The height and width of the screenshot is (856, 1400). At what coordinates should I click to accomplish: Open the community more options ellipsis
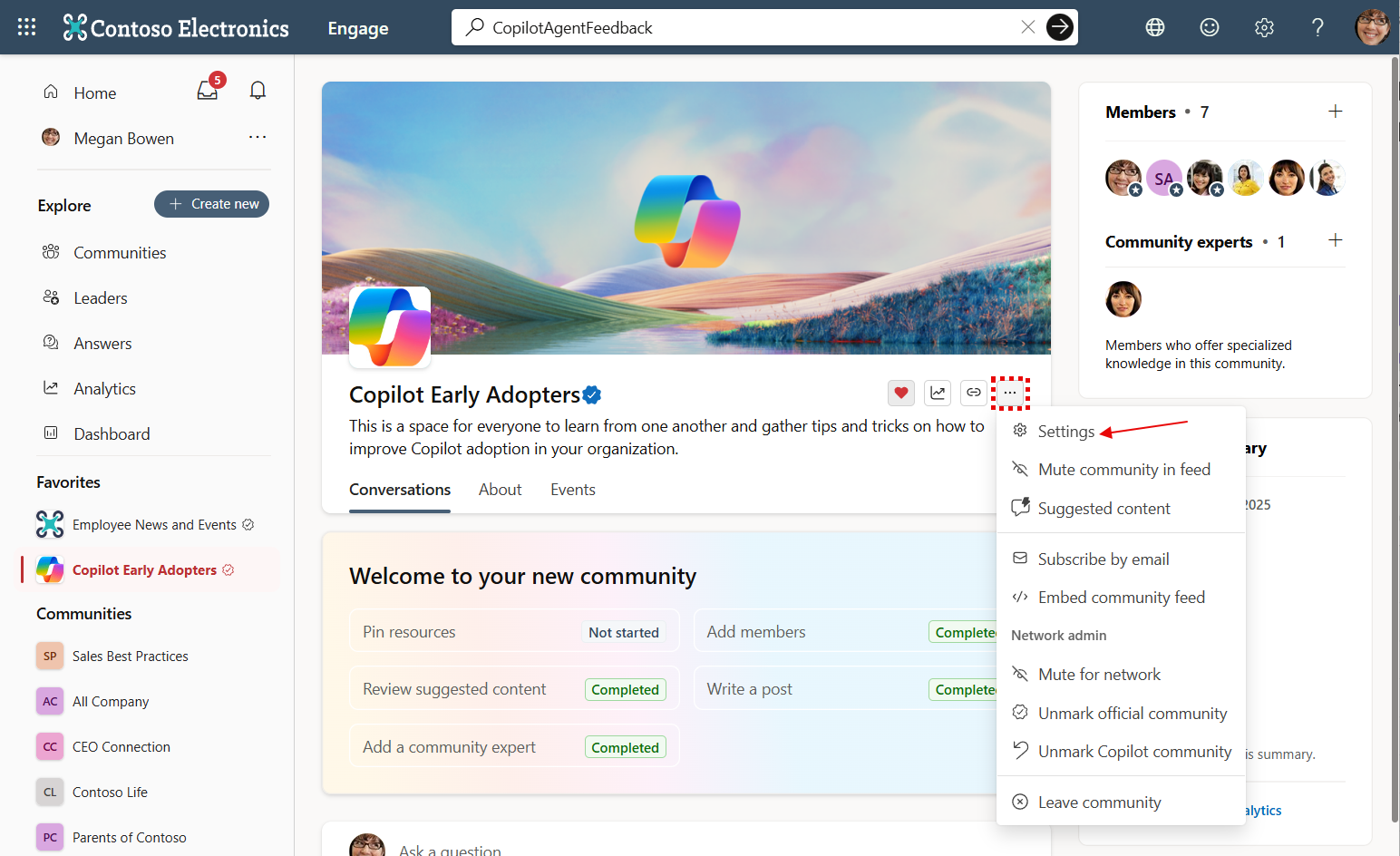point(1009,393)
